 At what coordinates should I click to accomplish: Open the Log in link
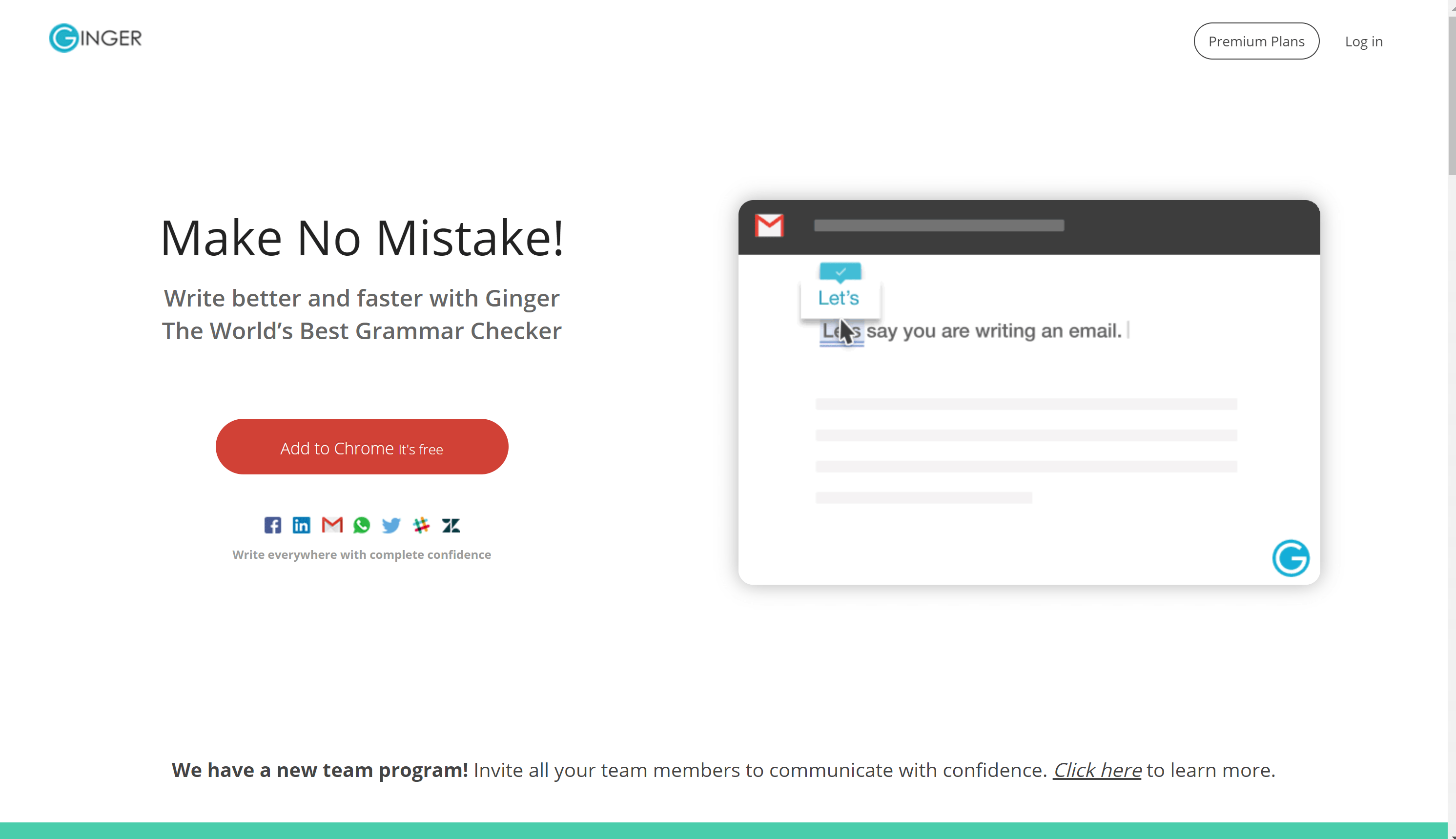pos(1363,41)
